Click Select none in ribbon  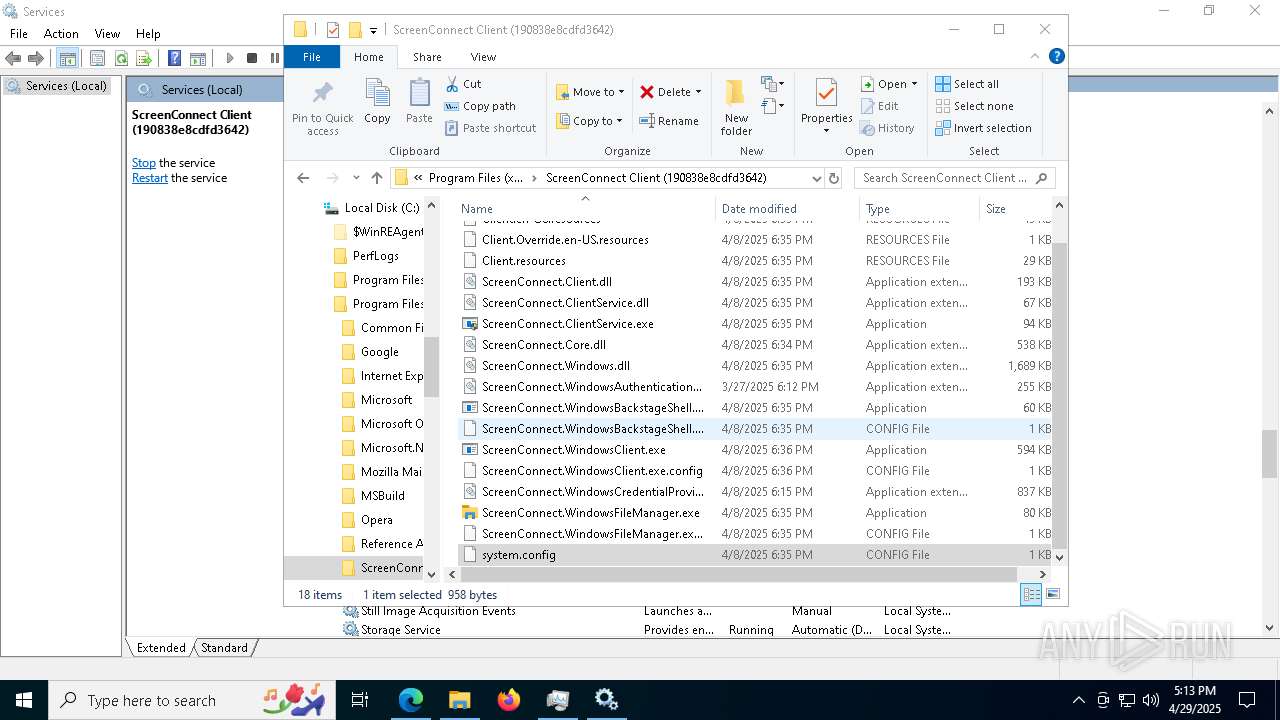coord(974,106)
